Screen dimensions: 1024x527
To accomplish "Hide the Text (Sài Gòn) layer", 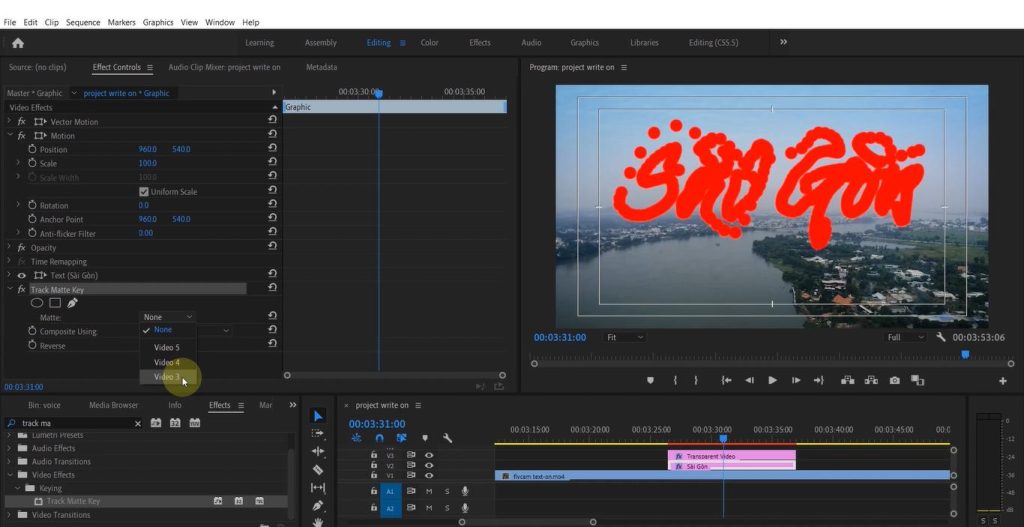I will click(22, 276).
